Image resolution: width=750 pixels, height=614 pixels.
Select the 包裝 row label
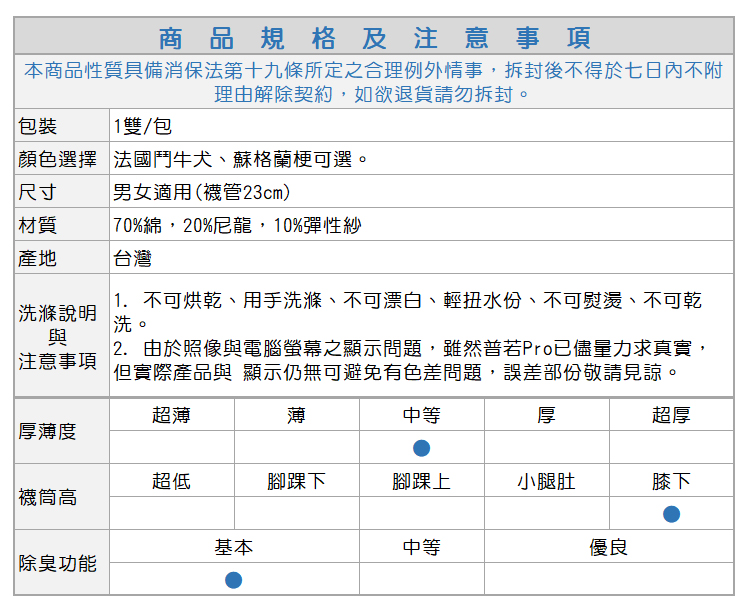click(x=38, y=126)
